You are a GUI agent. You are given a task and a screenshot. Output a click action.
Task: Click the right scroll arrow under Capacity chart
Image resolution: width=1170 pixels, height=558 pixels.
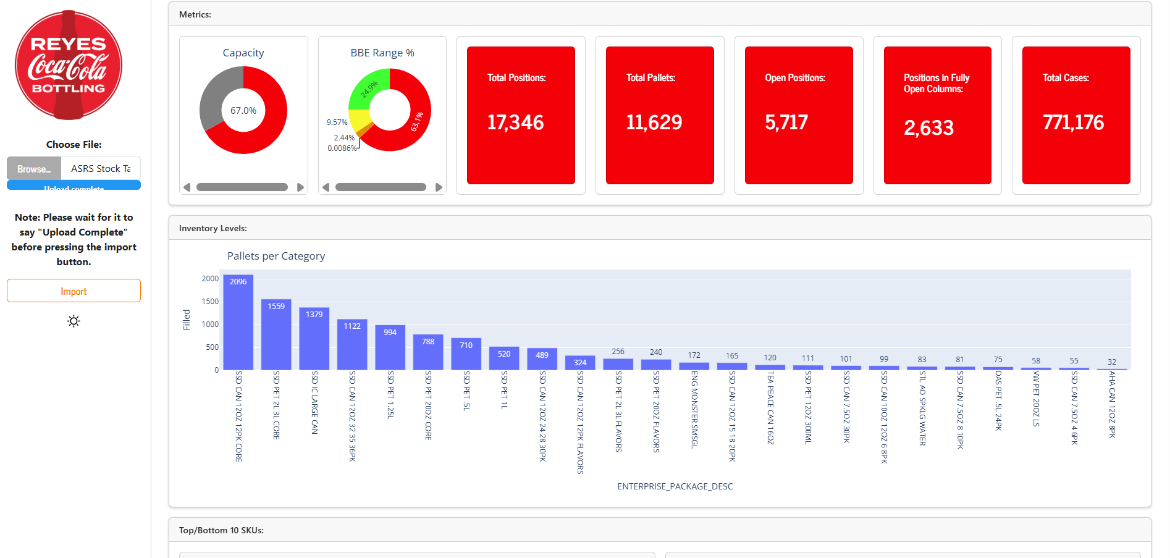pos(301,187)
